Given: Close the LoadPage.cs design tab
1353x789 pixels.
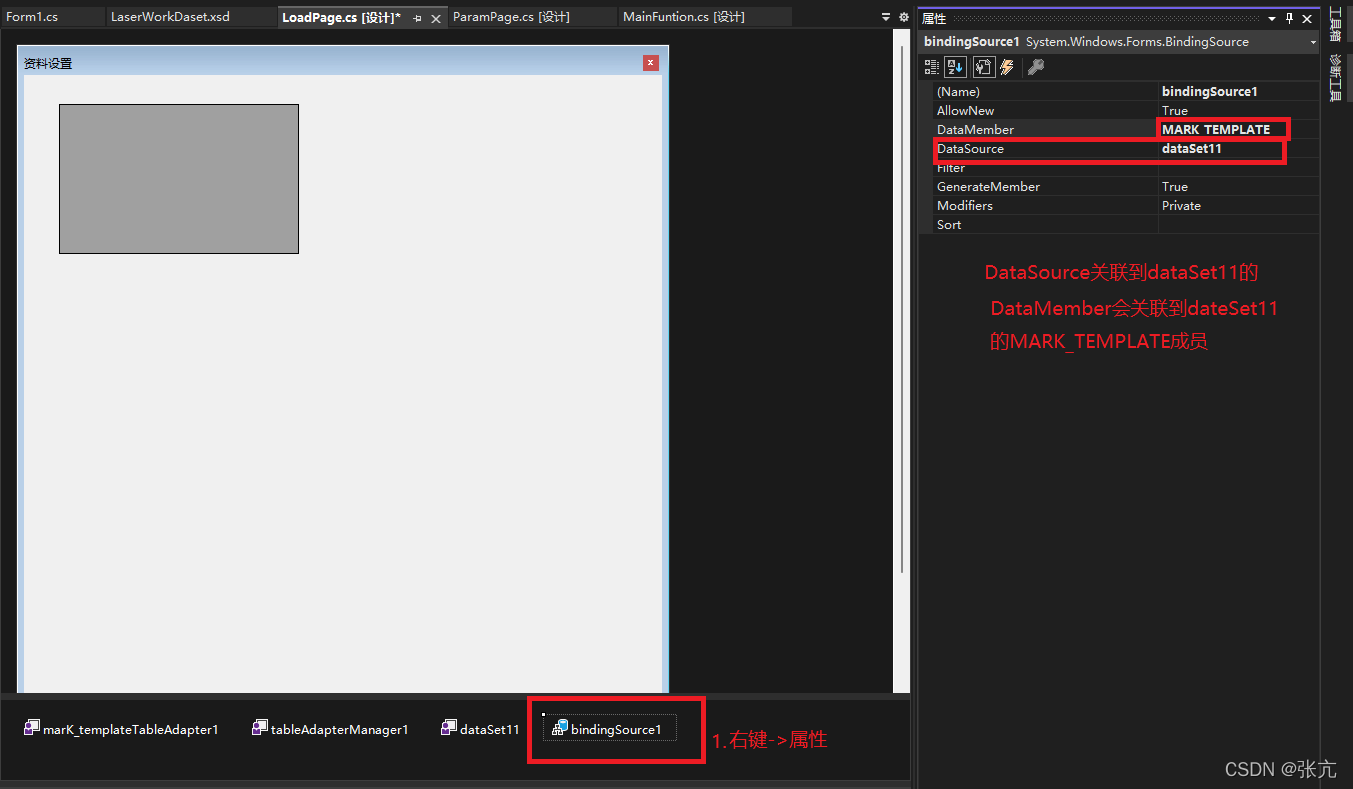Looking at the screenshot, I should tap(435, 18).
